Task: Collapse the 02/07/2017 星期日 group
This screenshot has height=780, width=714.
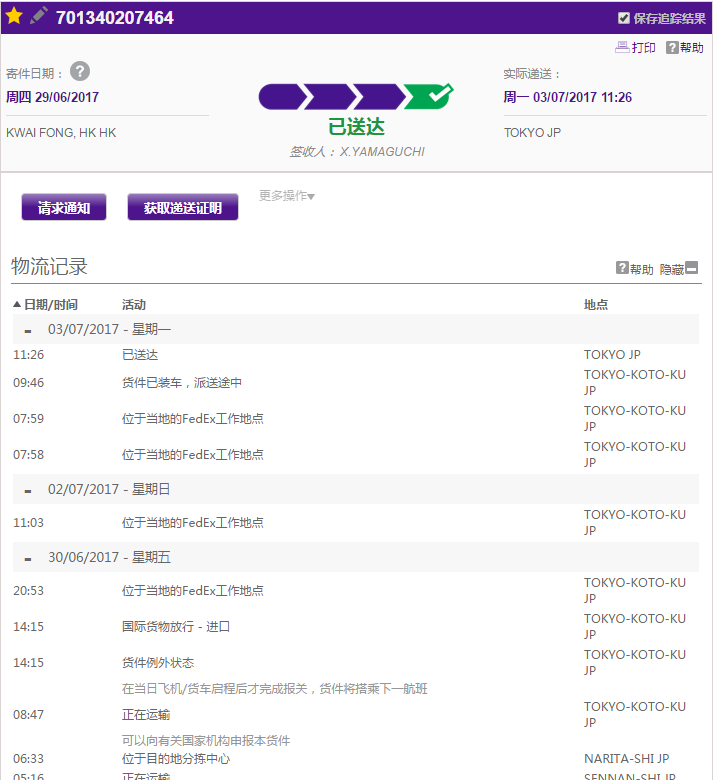Action: click(28, 491)
